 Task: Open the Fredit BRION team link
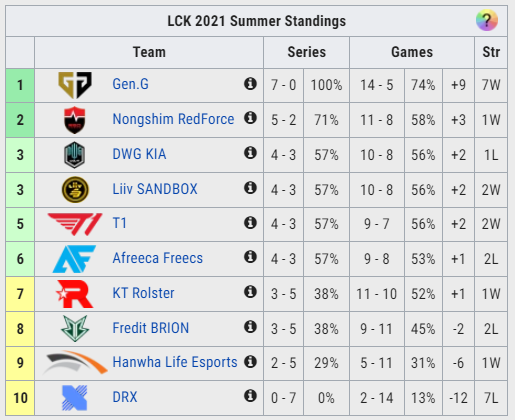click(151, 328)
